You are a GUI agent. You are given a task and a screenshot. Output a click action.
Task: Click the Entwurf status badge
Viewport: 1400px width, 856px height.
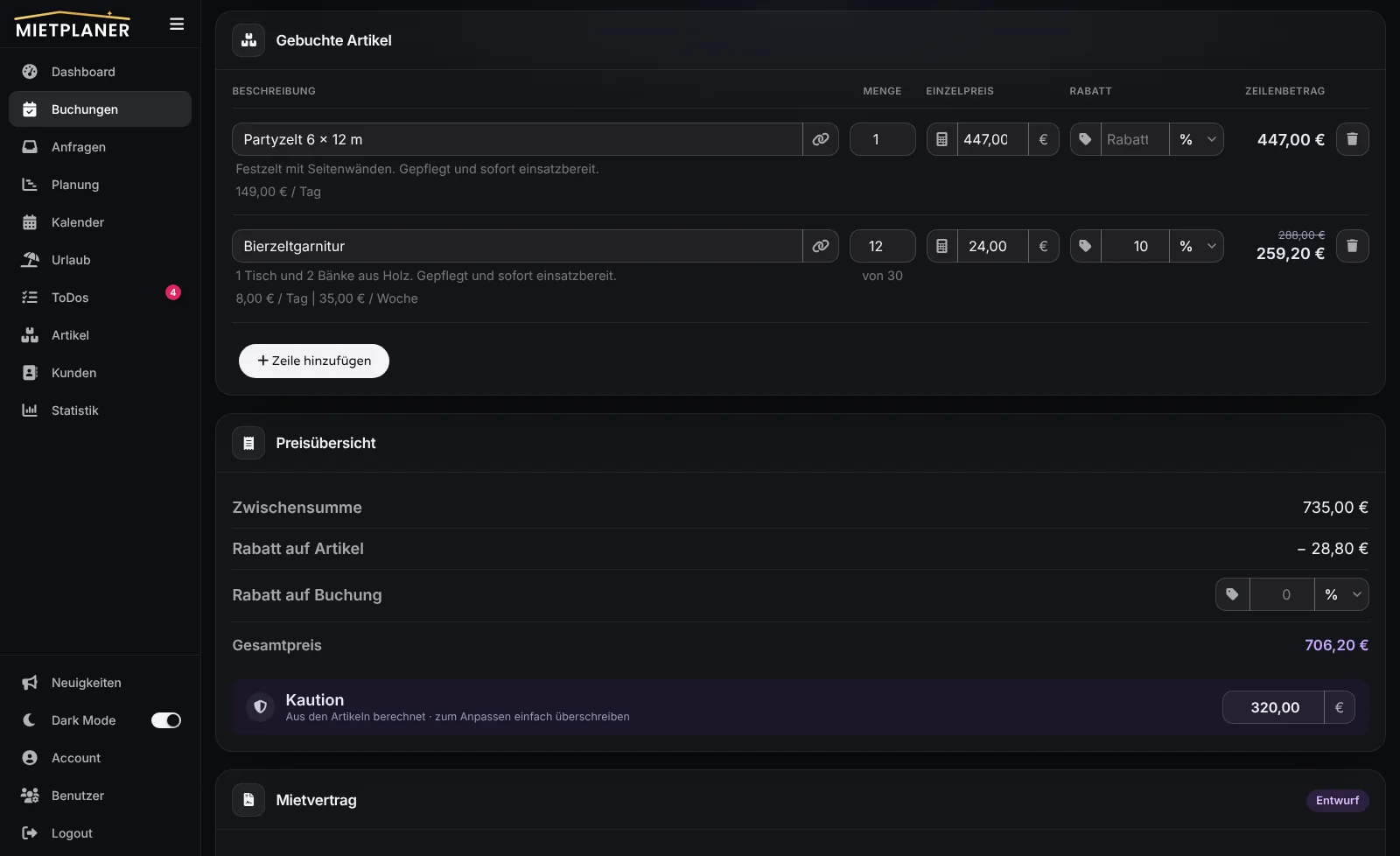(x=1337, y=800)
